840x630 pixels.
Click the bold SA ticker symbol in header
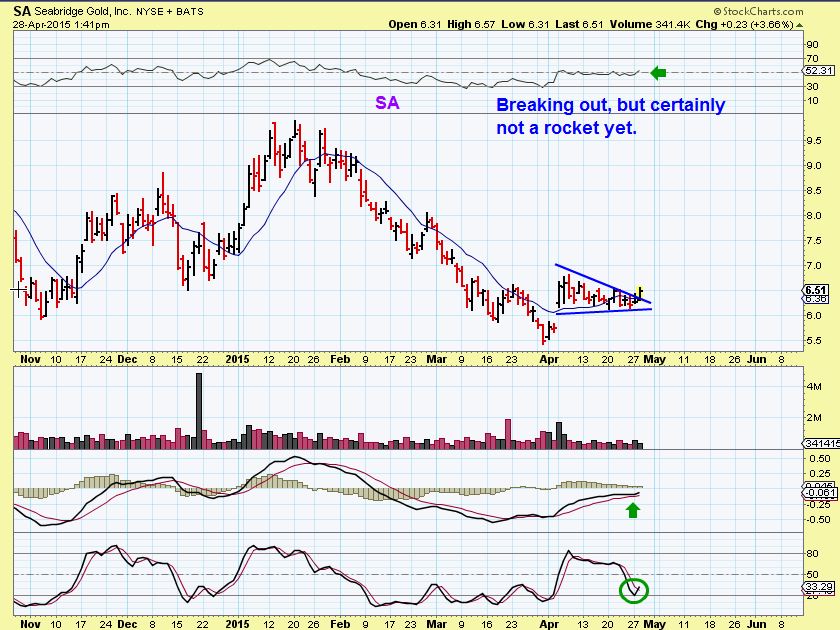click(x=21, y=11)
